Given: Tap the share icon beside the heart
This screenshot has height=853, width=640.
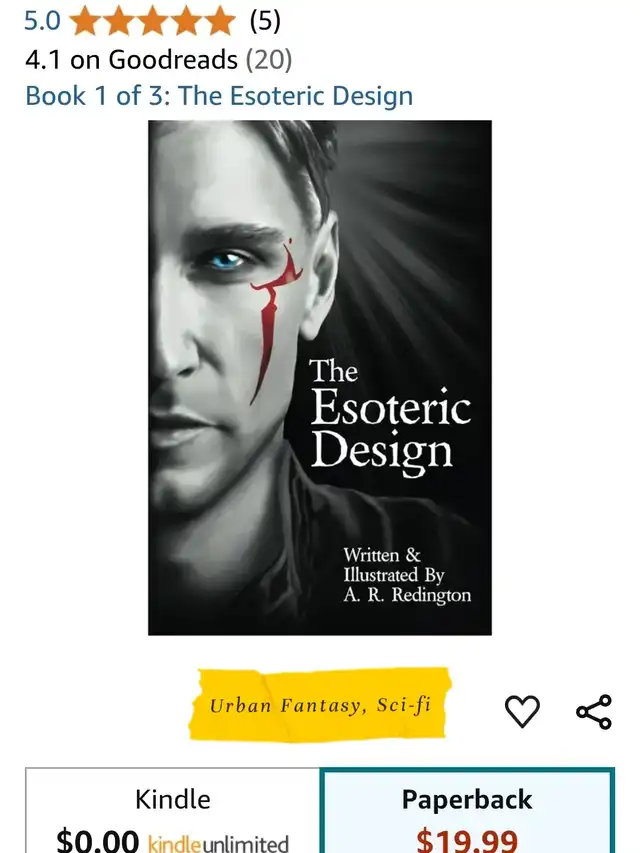Looking at the screenshot, I should click(594, 711).
